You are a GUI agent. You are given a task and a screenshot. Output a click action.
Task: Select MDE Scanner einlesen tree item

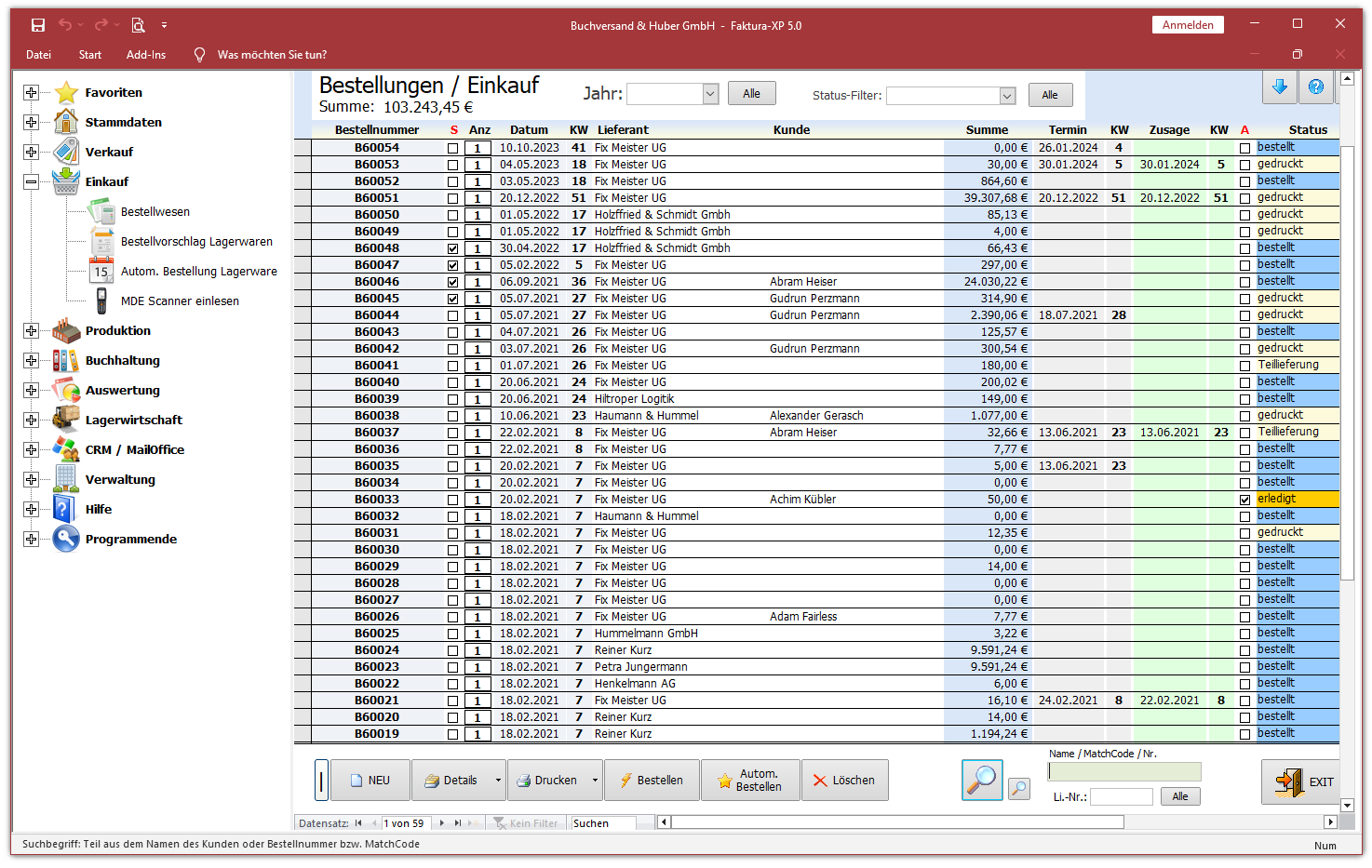(x=180, y=300)
